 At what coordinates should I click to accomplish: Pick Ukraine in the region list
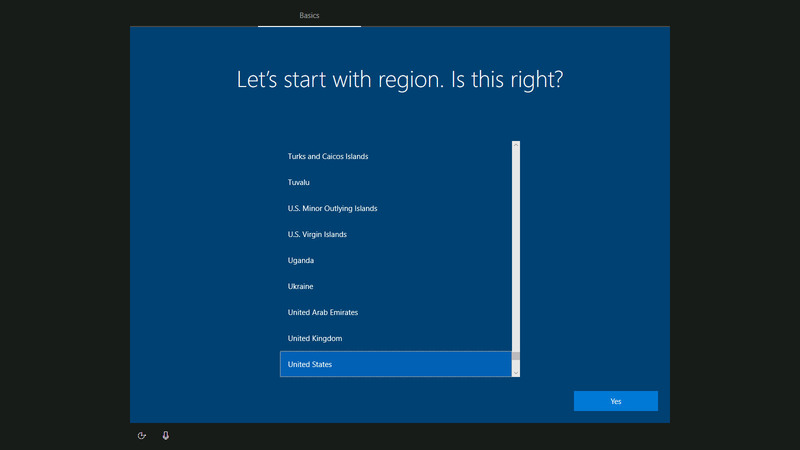[395, 286]
